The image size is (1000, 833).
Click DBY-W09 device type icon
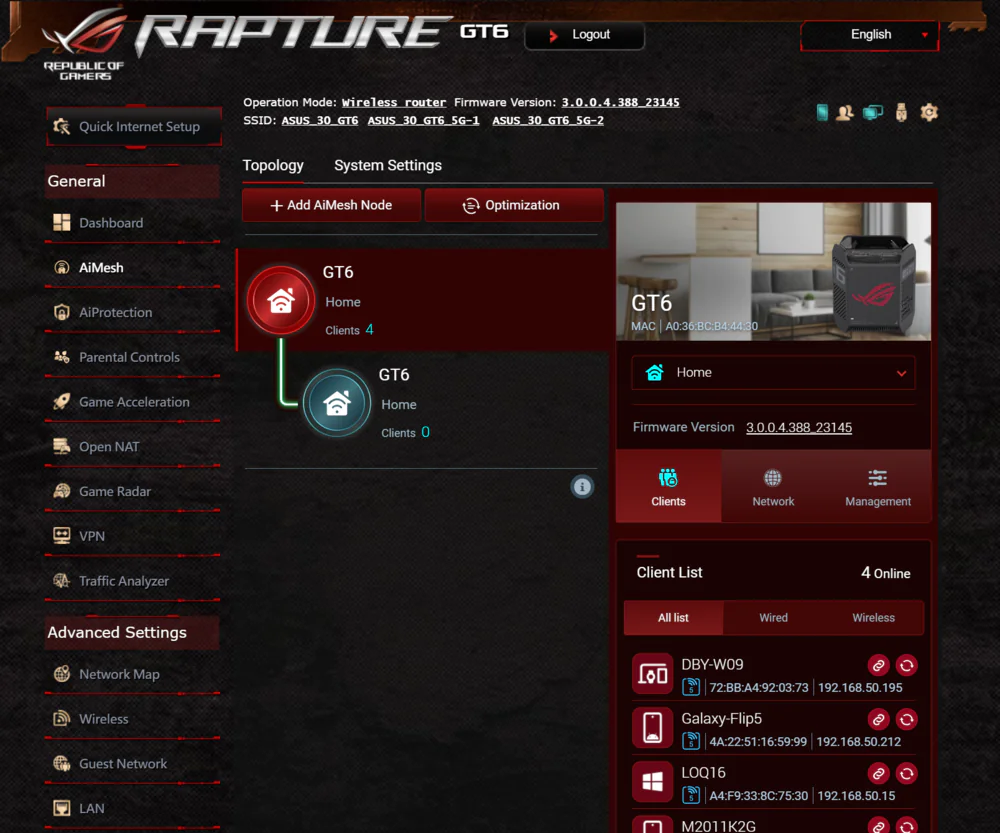[x=652, y=674]
